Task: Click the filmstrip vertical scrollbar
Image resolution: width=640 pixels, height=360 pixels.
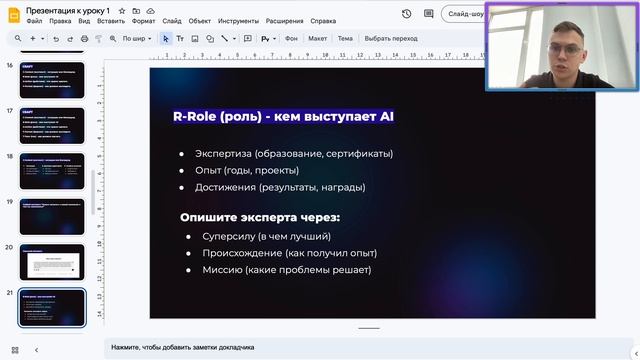Action: [x=93, y=192]
